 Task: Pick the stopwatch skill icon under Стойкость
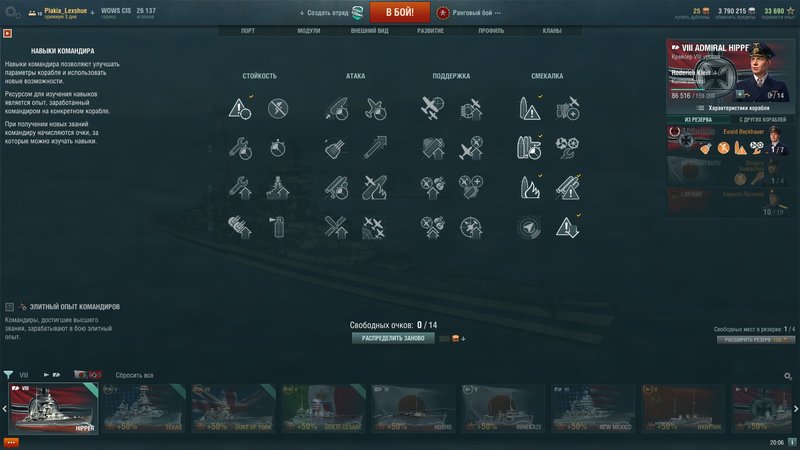pos(278,148)
